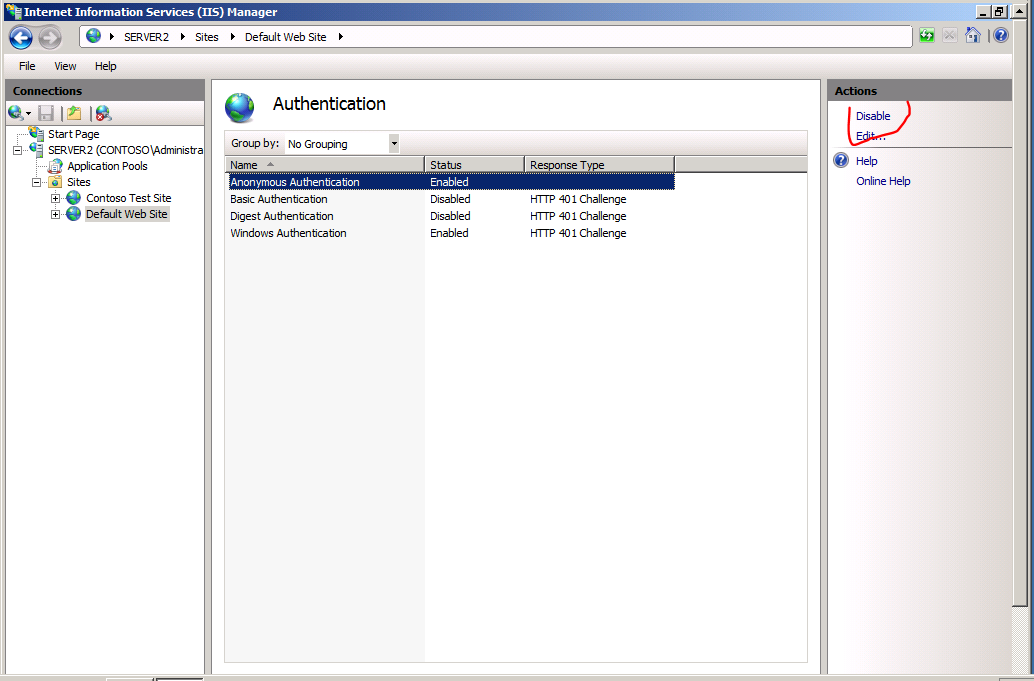Click Disable in Actions pane
Screen dimensions: 1034x681
pos(873,116)
